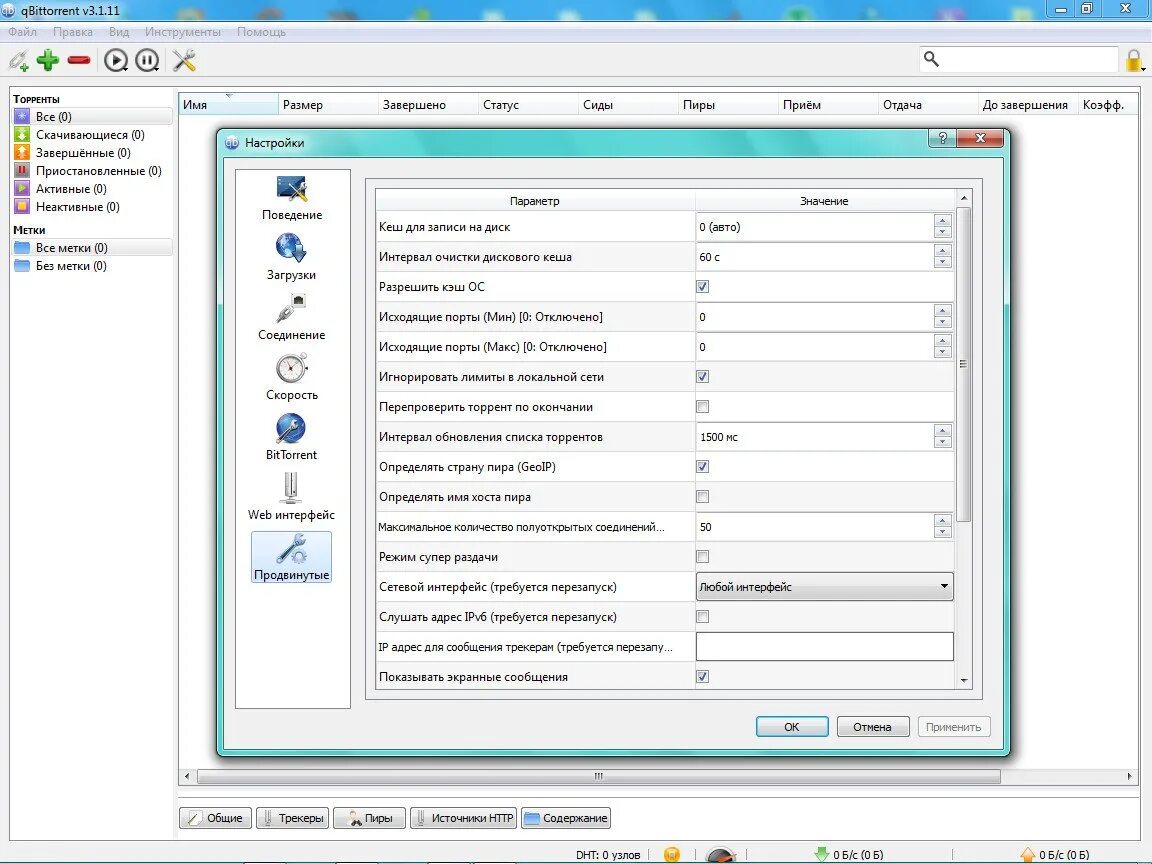
Task: Decrease Исходящие порты (Макс) value
Action: (x=943, y=353)
